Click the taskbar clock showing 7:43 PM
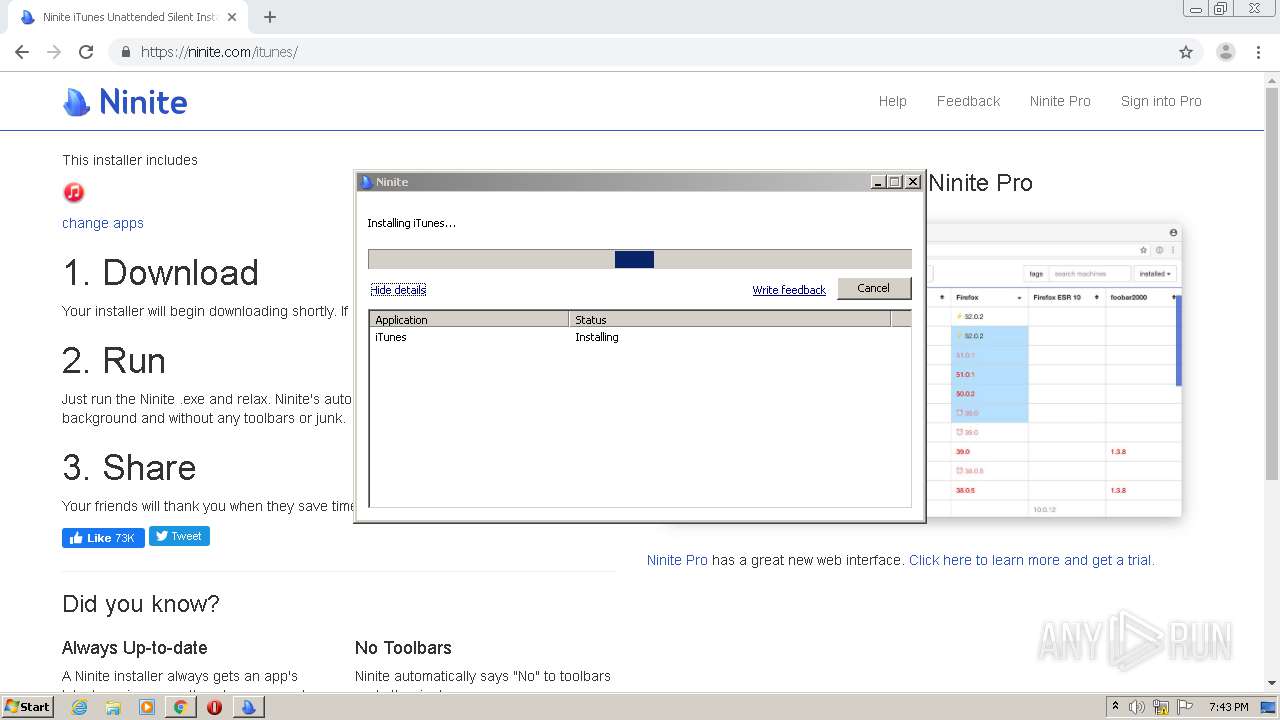This screenshot has height=720, width=1280. [x=1228, y=707]
